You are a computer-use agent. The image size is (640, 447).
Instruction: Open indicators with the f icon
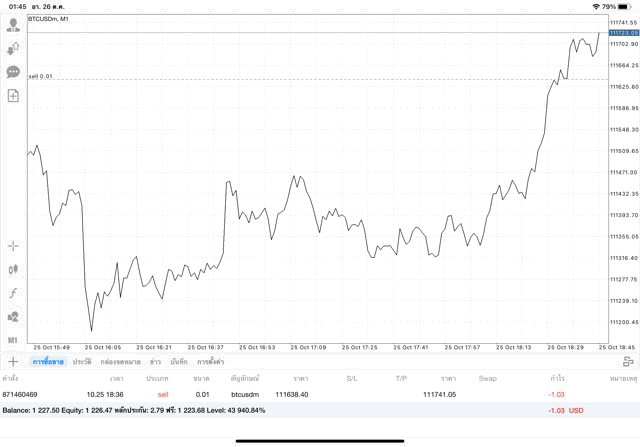pos(13,293)
